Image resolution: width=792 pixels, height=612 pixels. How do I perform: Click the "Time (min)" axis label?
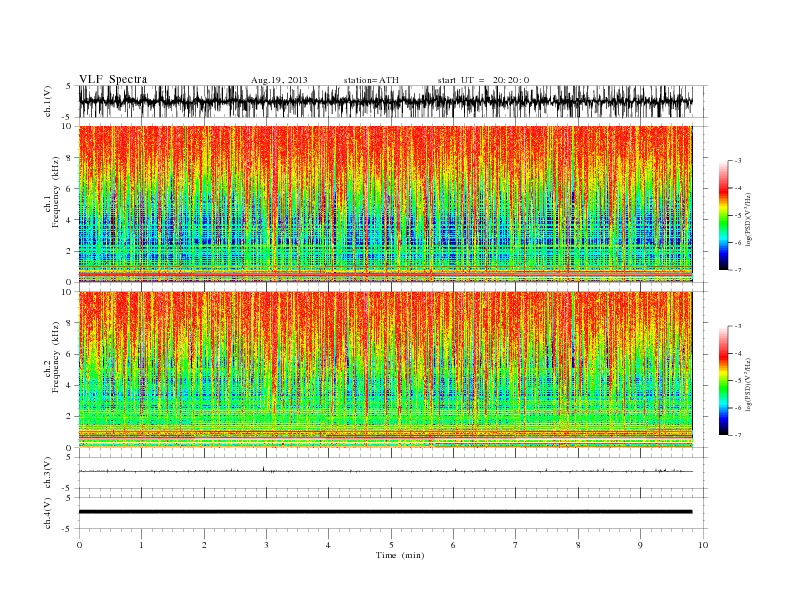pos(400,555)
